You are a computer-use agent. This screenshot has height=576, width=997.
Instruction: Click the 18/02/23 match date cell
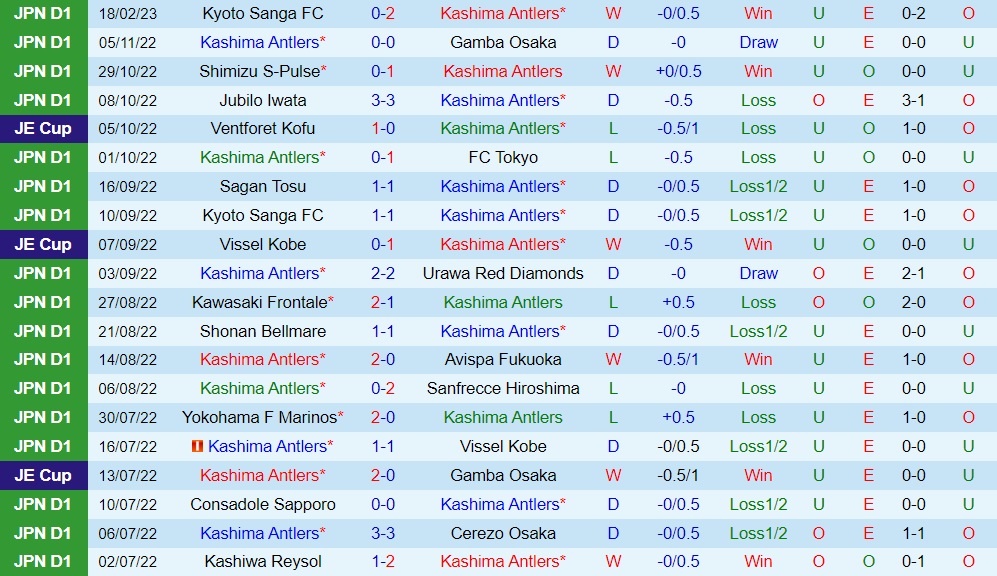[x=133, y=13]
